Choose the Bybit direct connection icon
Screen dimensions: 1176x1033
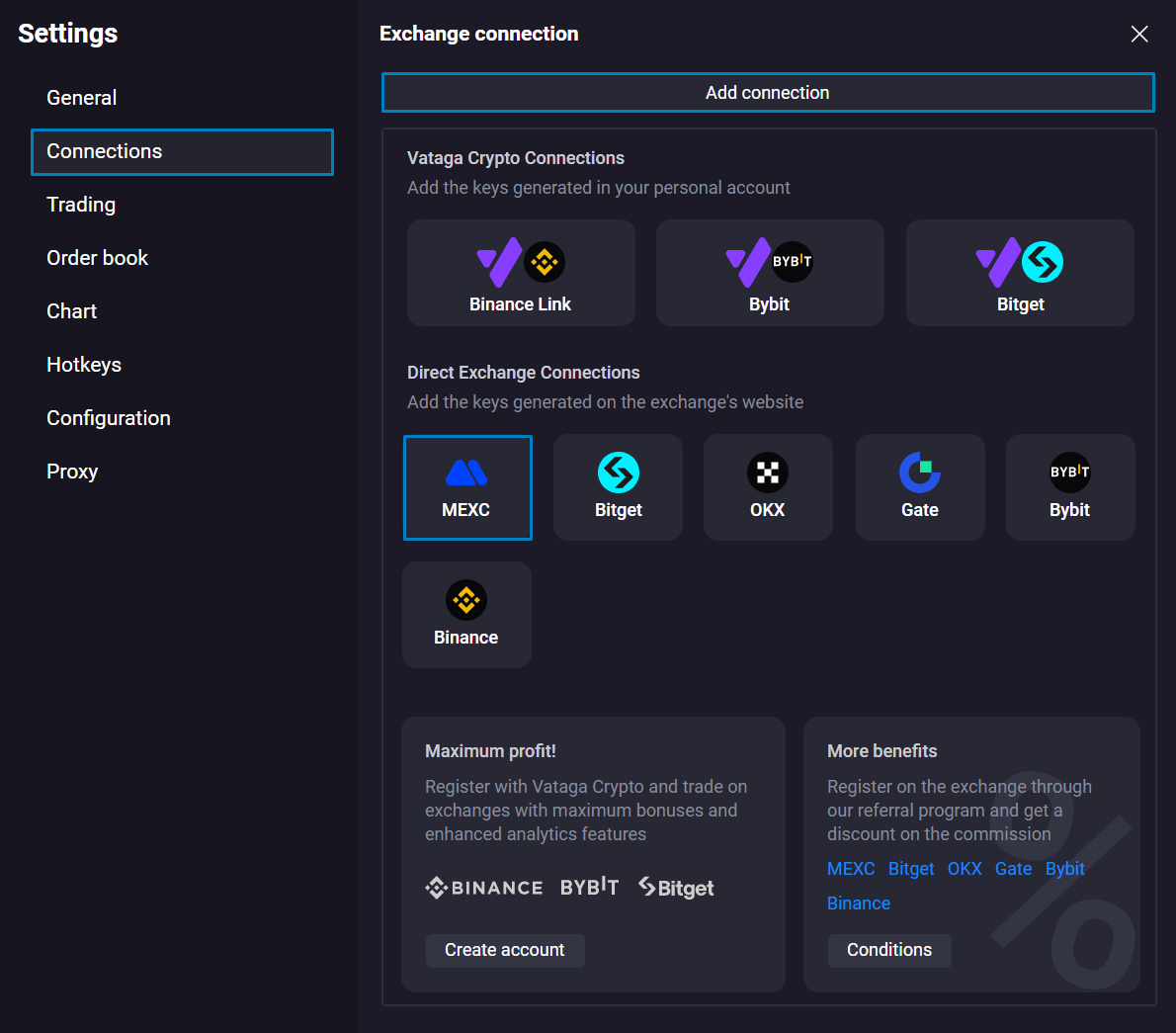[x=1070, y=486]
